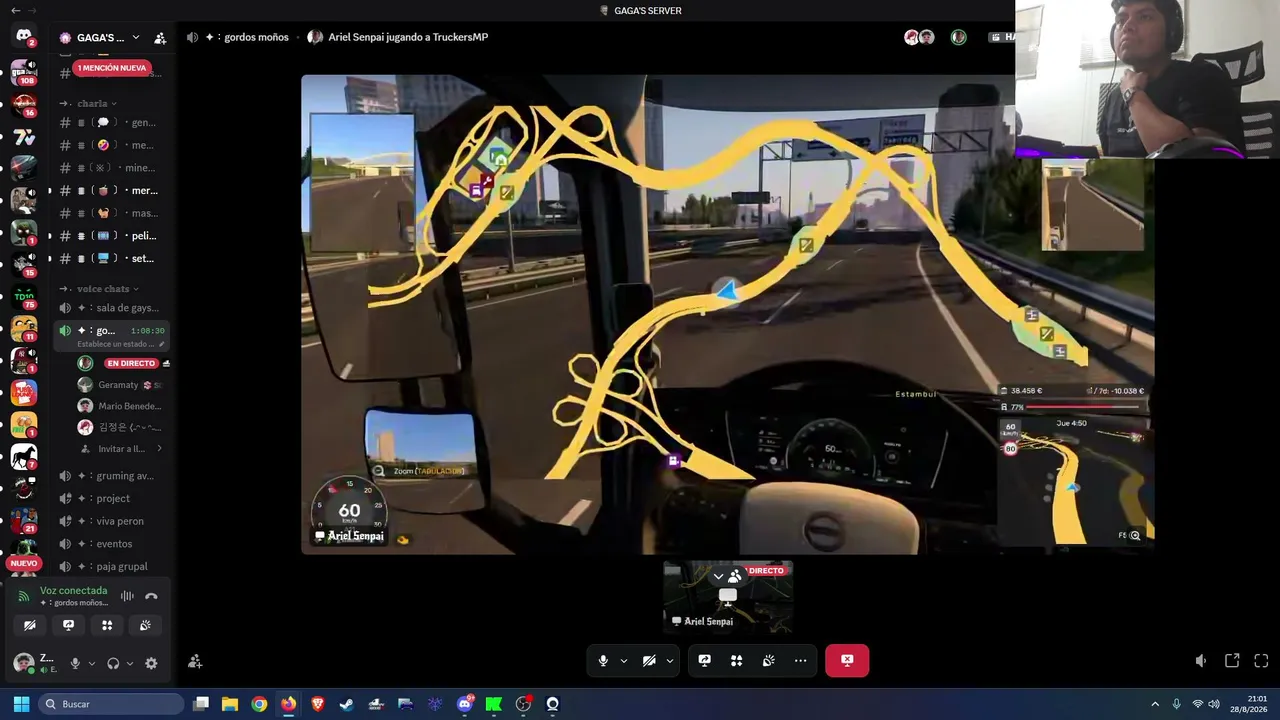Start an activity from the voice panel
The width and height of the screenshot is (1280, 720).
coord(107,625)
